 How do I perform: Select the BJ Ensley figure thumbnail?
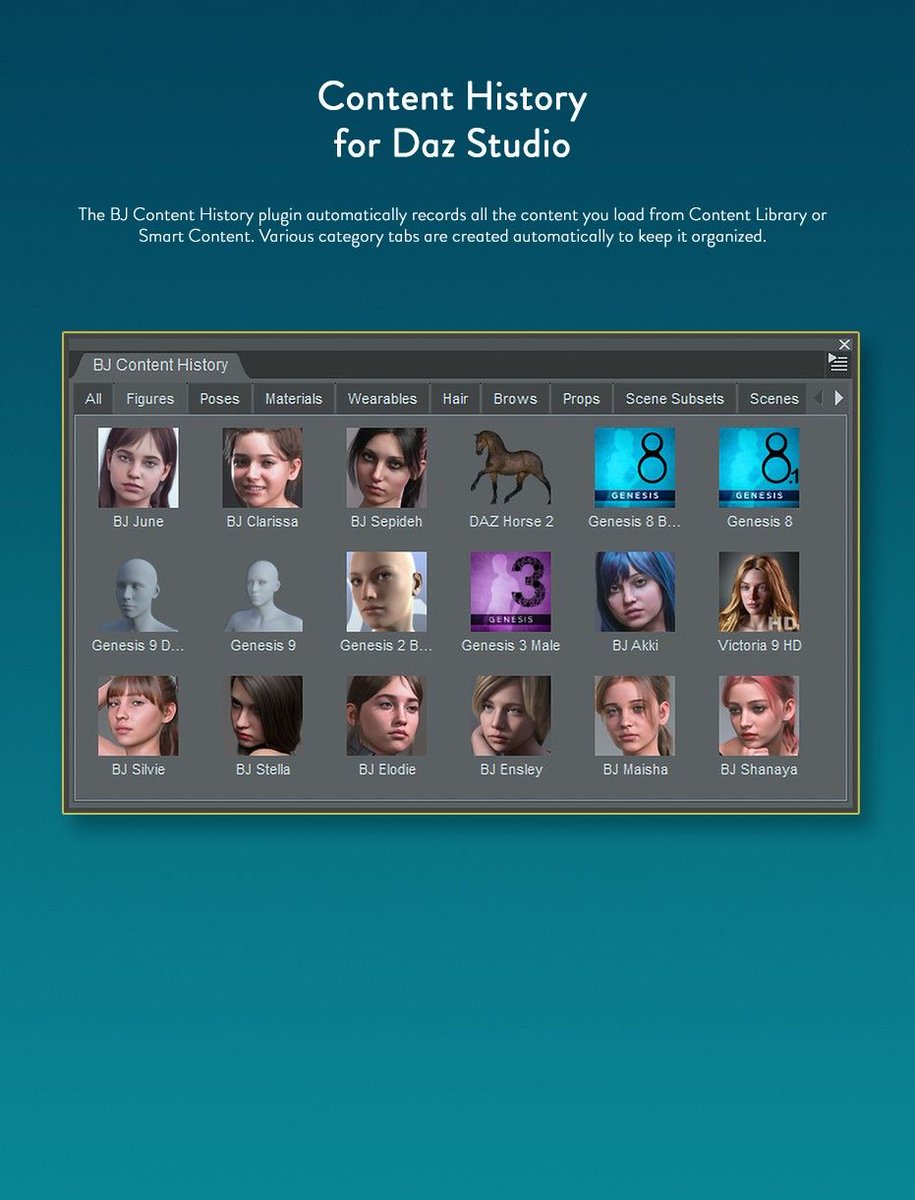511,716
